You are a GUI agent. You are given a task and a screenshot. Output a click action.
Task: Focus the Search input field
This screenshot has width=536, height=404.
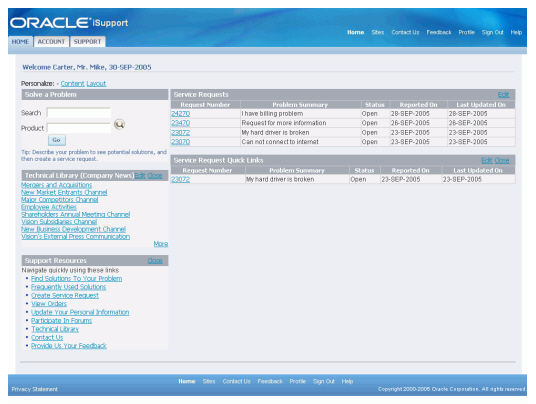pos(79,113)
